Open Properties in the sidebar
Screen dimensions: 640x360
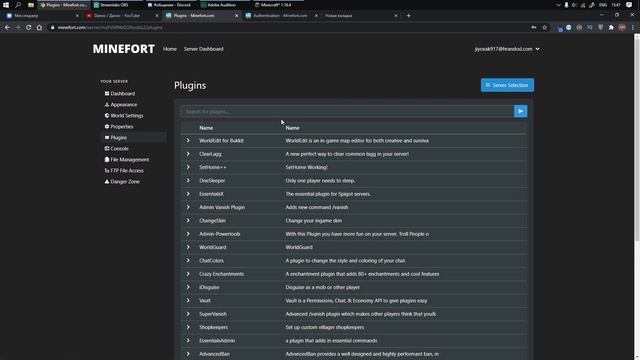[x=119, y=127]
